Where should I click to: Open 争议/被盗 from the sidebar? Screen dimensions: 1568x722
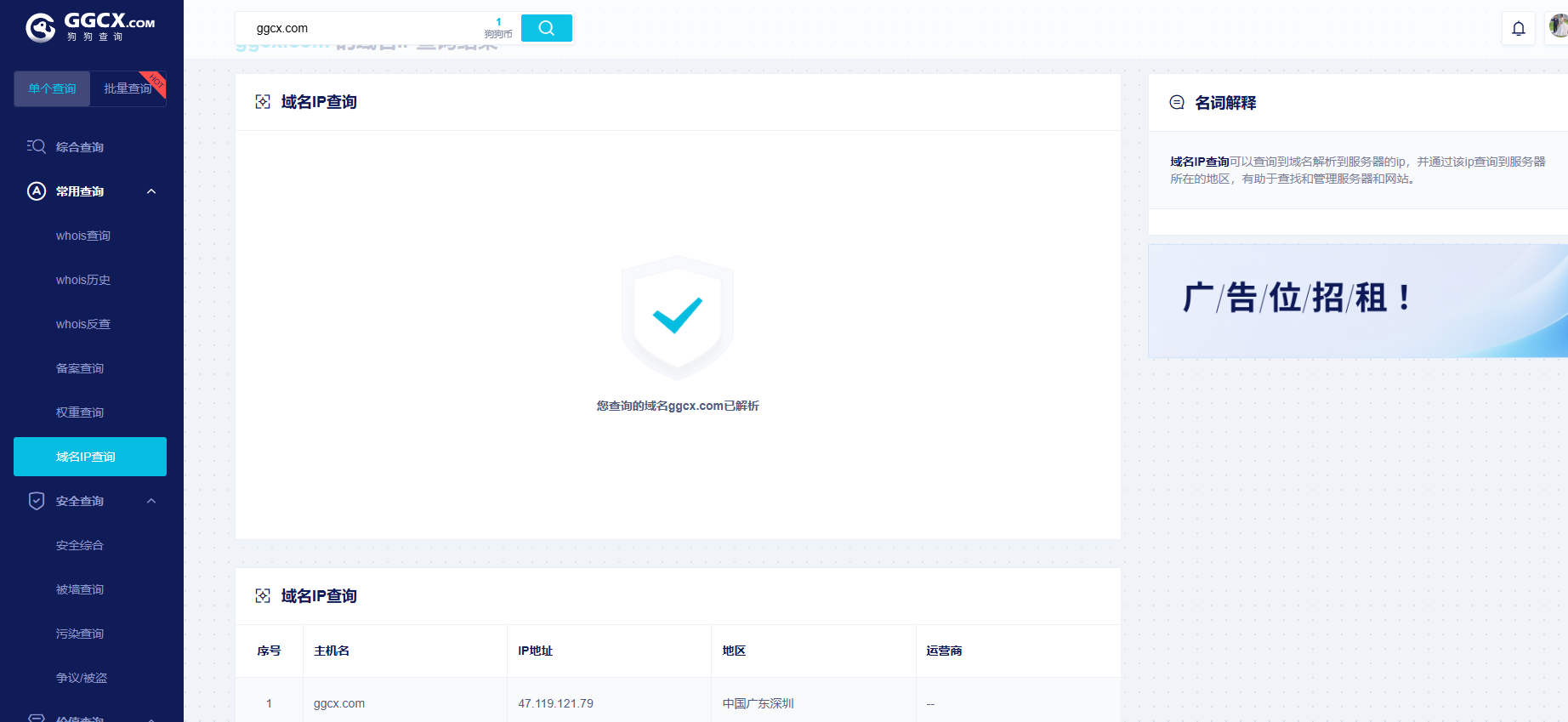pyautogui.click(x=82, y=678)
